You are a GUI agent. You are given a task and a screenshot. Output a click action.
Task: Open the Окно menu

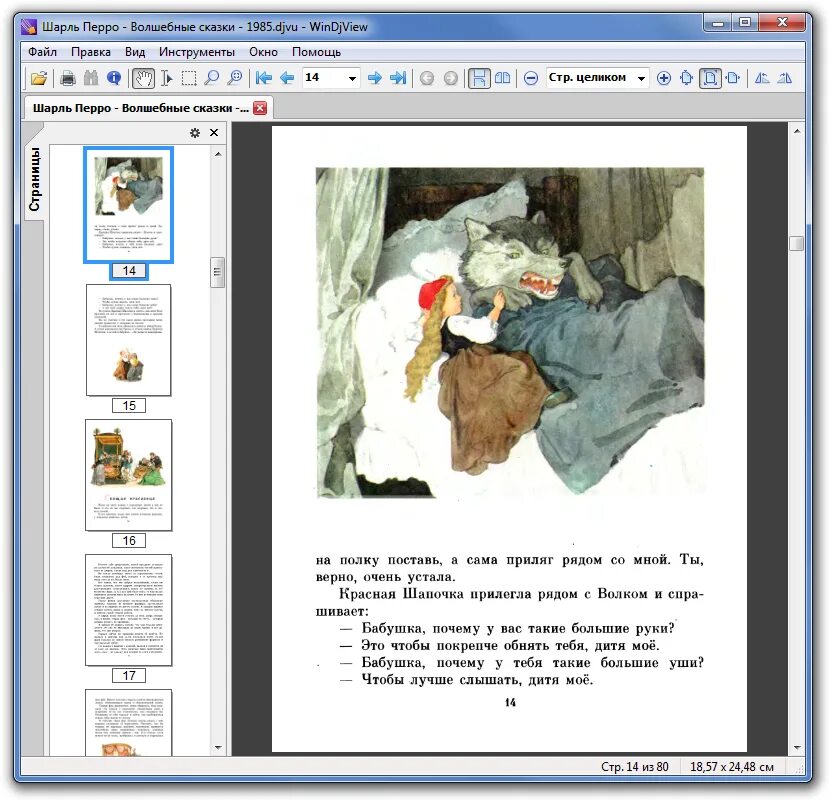263,52
